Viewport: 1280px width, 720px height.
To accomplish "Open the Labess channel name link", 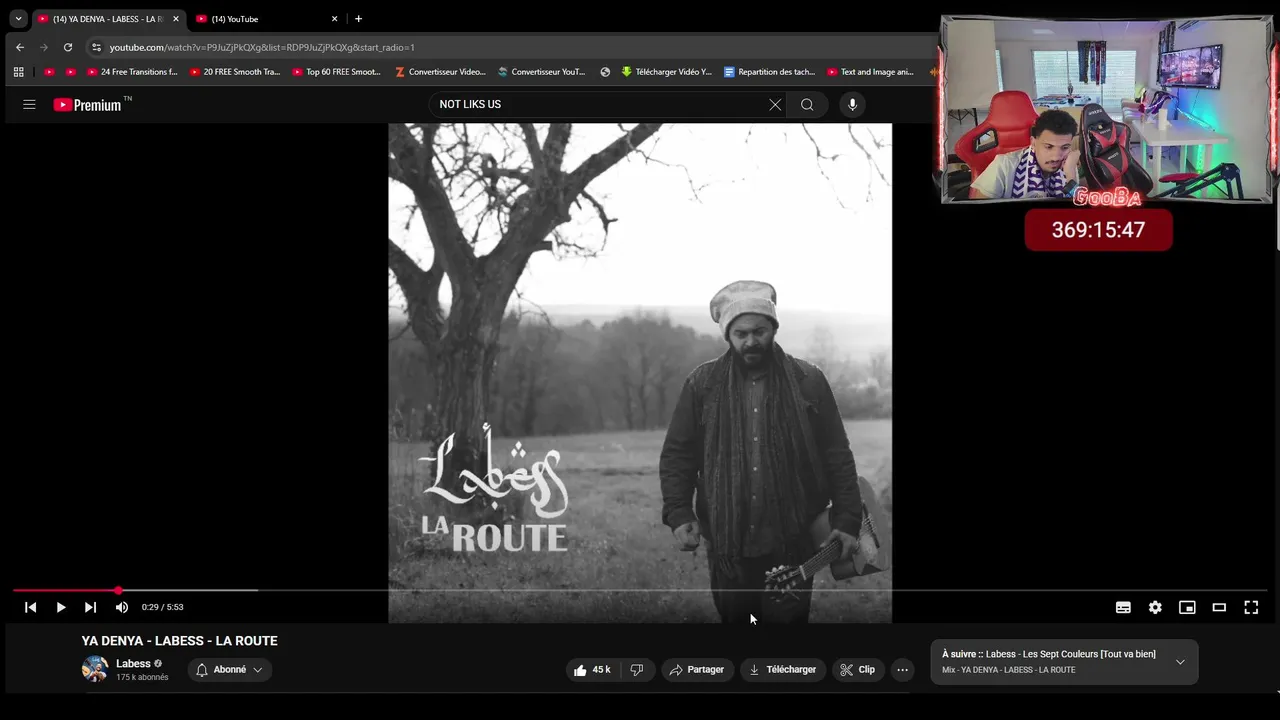I will click(133, 664).
